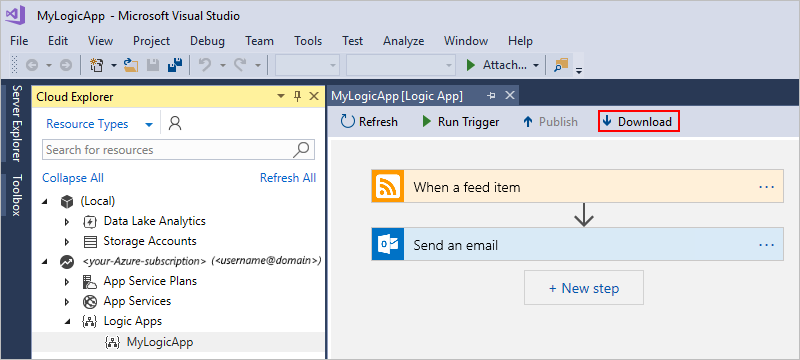The image size is (800, 360).
Task: Open the Redo history dropdown arrow
Action: pyautogui.click(x=258, y=65)
